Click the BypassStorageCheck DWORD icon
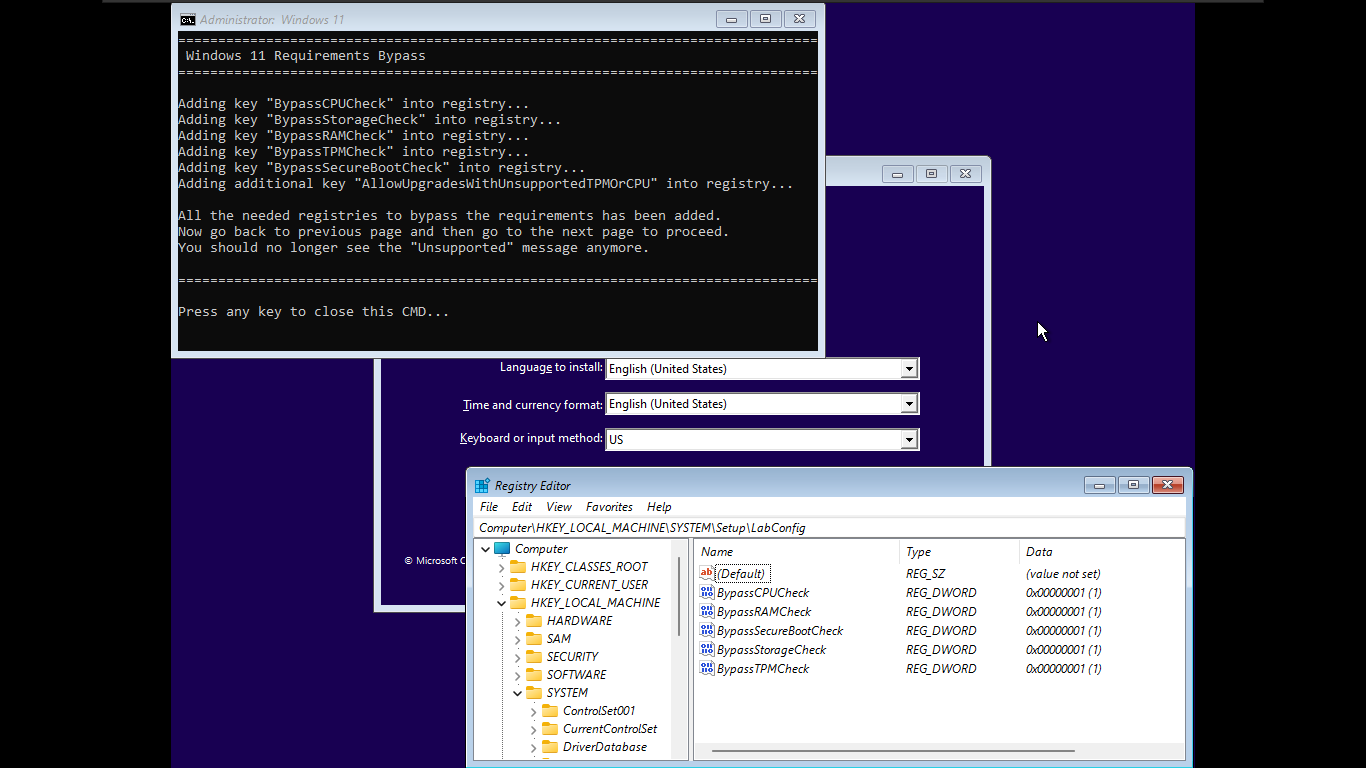The image size is (1366, 768). (x=707, y=649)
